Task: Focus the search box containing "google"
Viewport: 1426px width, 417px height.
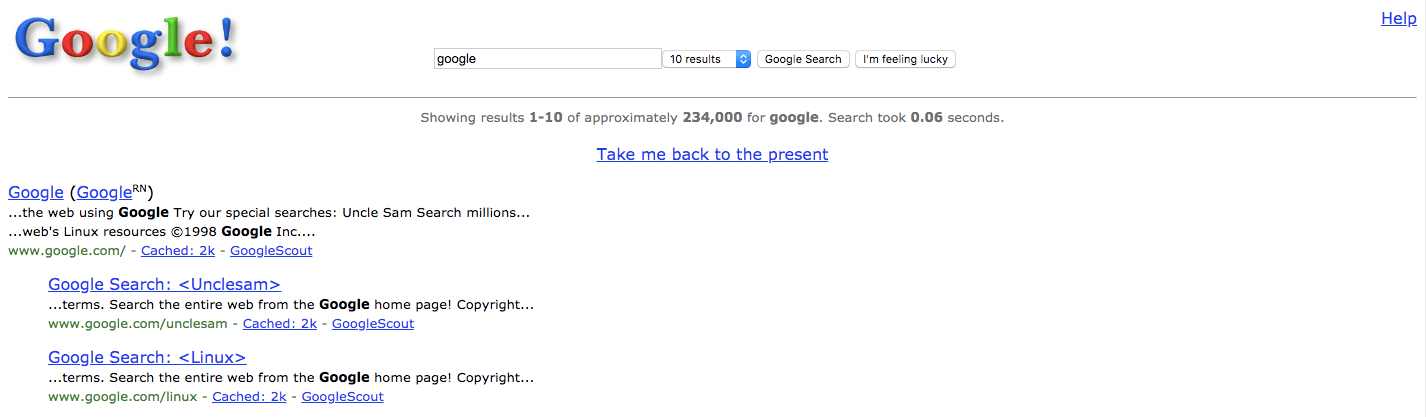Action: tap(547, 59)
